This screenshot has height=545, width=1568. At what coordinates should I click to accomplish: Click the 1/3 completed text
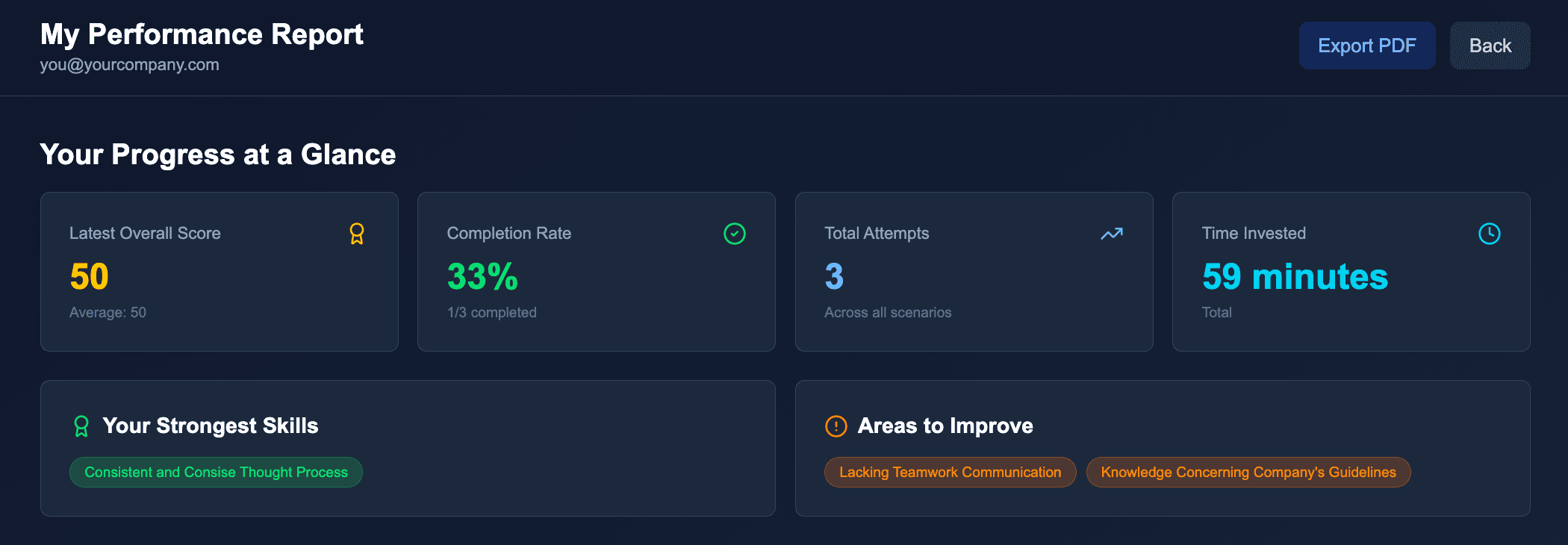tap(492, 312)
